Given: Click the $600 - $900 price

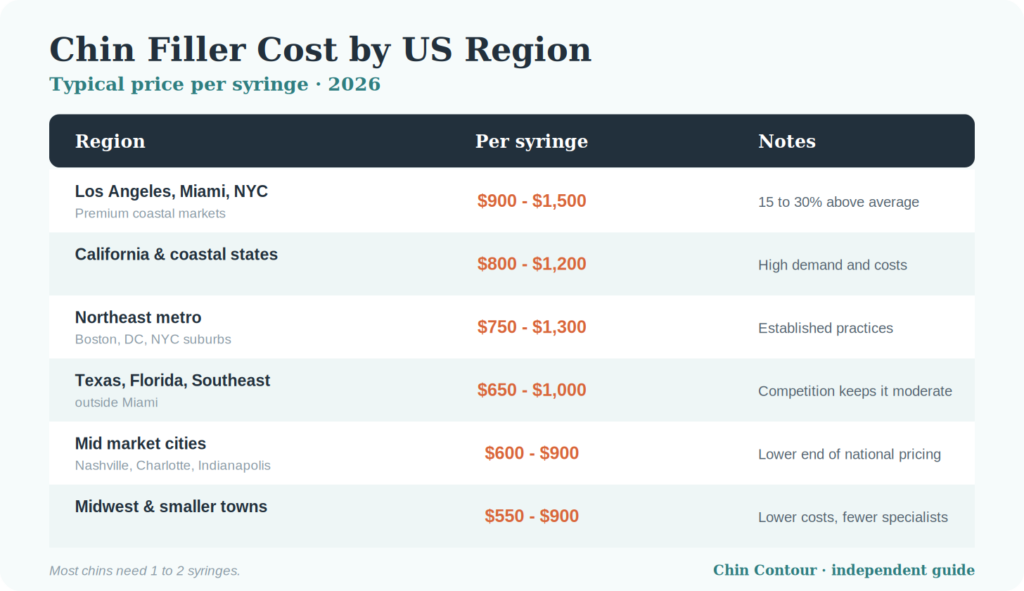Looking at the screenshot, I should [x=532, y=453].
